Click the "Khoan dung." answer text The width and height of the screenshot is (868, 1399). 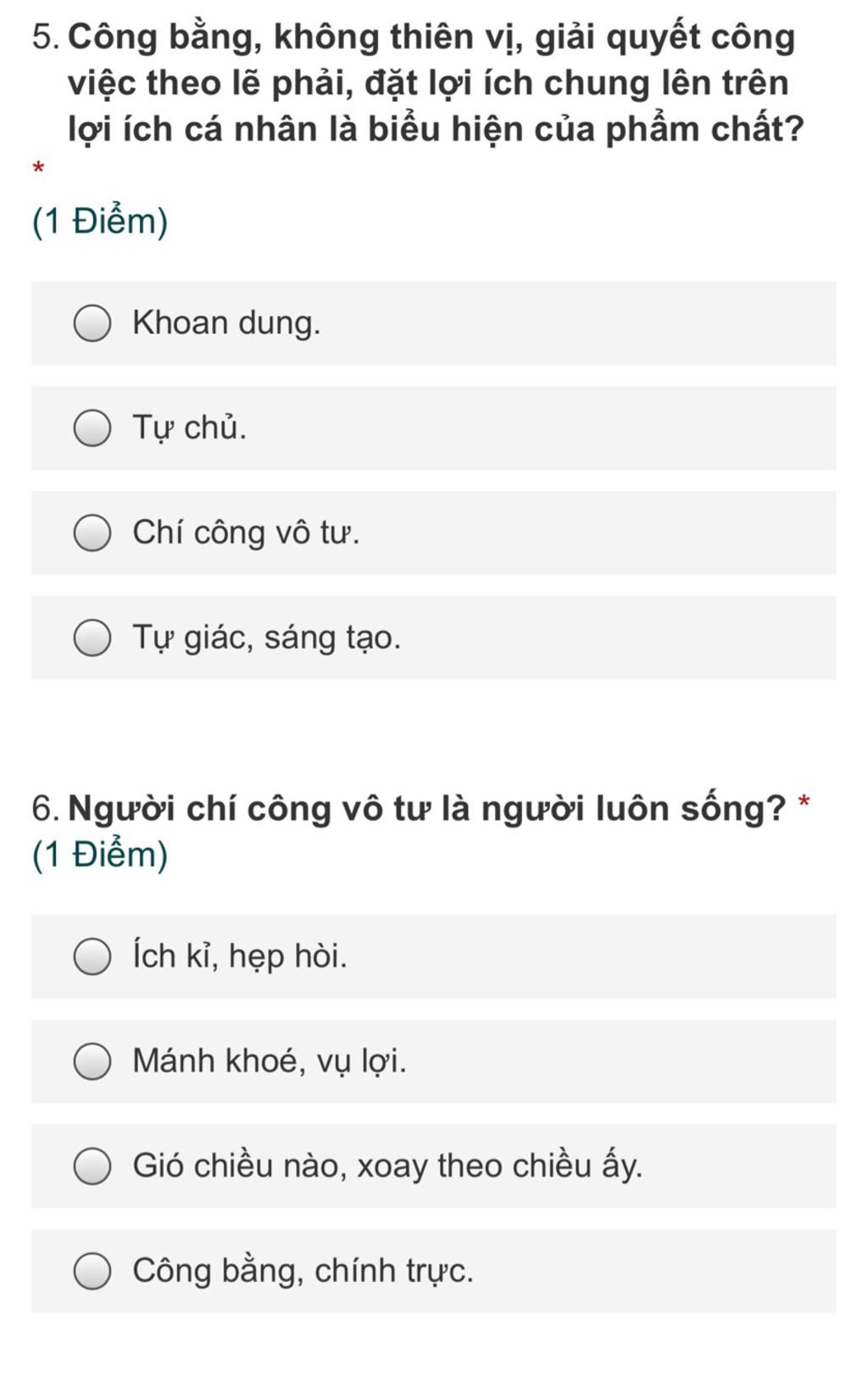click(x=226, y=323)
